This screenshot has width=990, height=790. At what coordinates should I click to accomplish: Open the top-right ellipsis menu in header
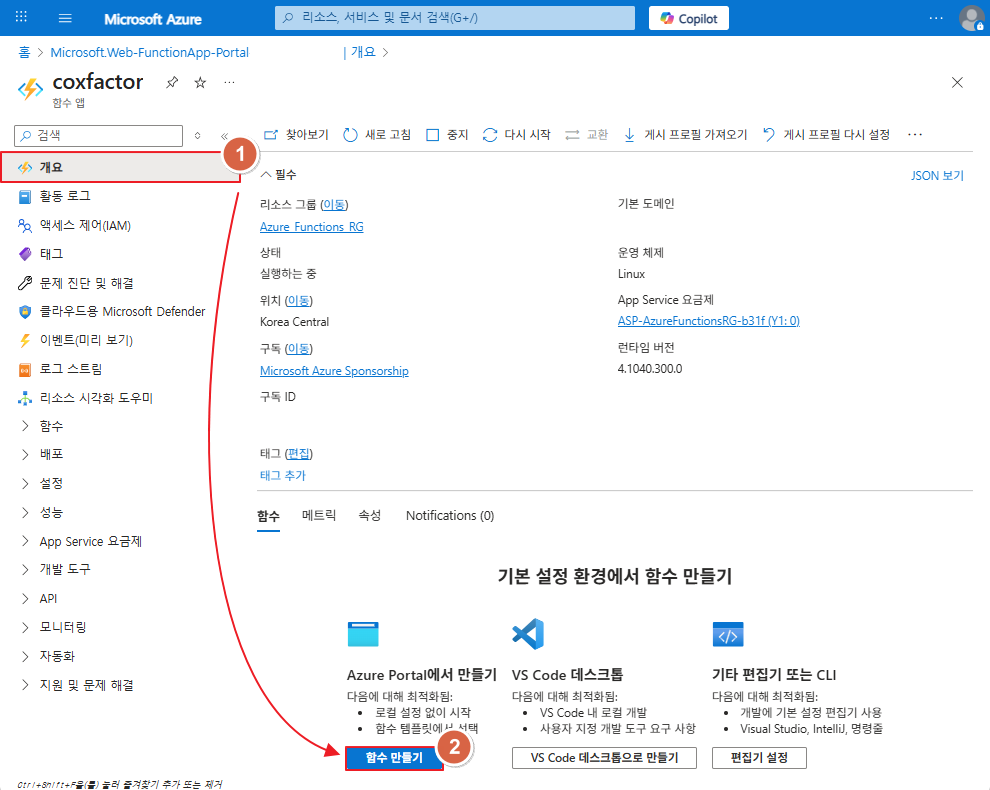tap(936, 18)
